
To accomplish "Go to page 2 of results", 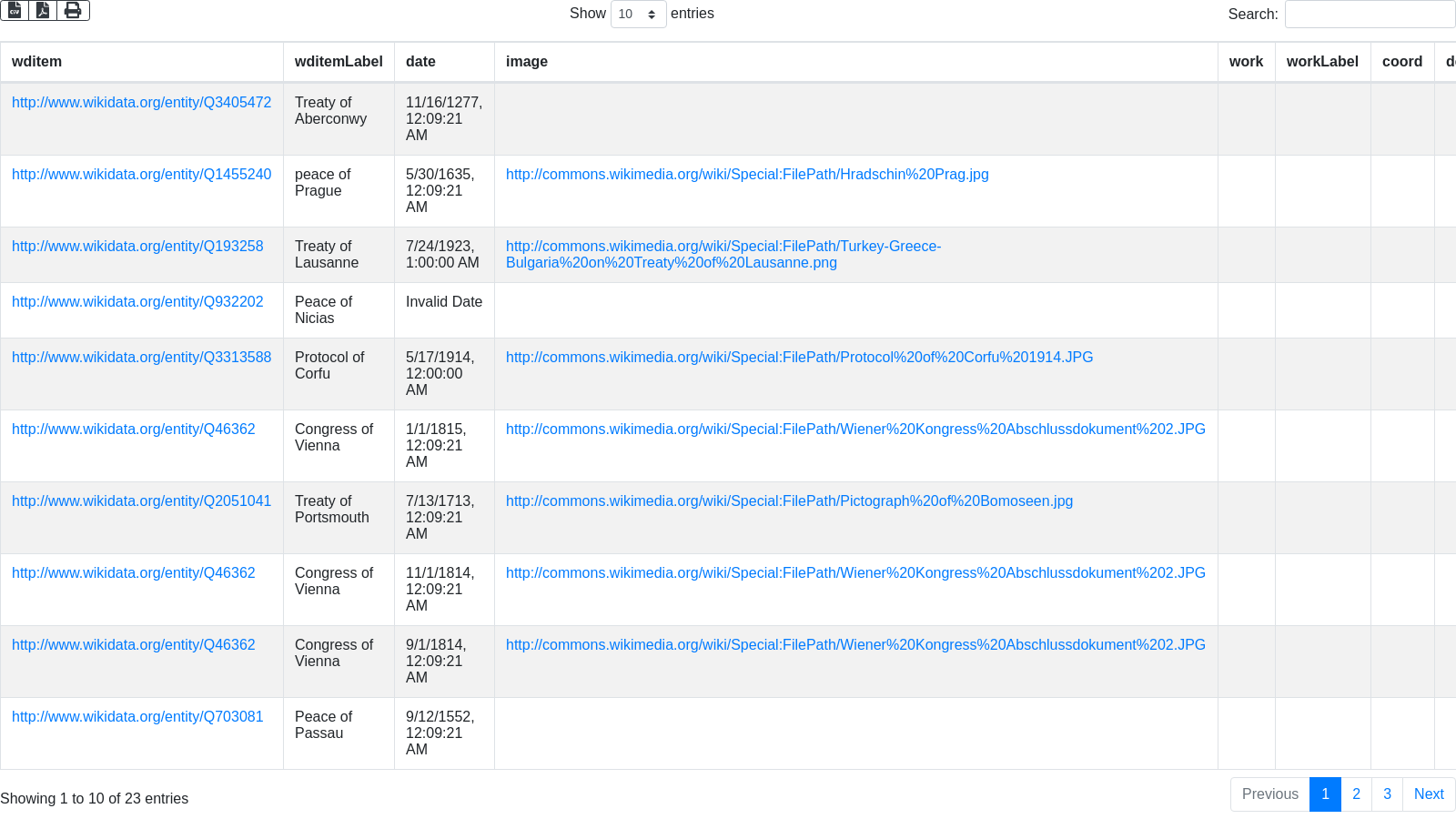I will (x=1356, y=794).
